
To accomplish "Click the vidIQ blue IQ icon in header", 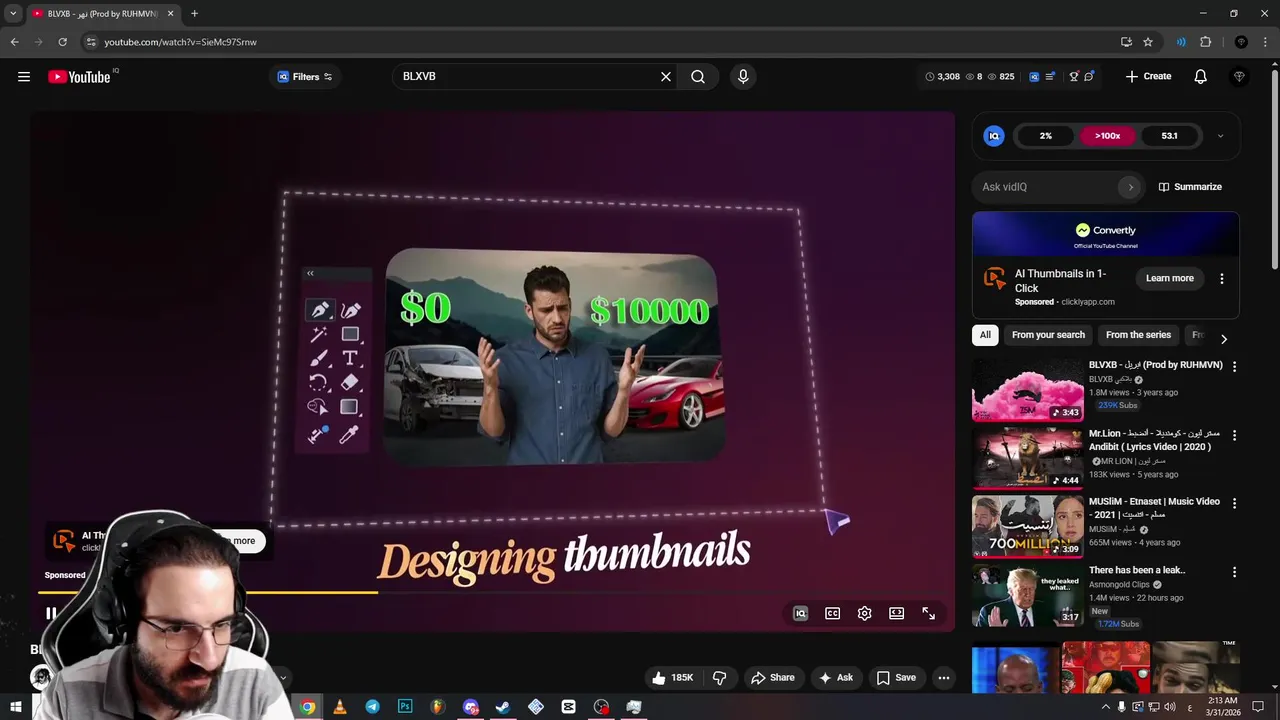I will click(1035, 76).
